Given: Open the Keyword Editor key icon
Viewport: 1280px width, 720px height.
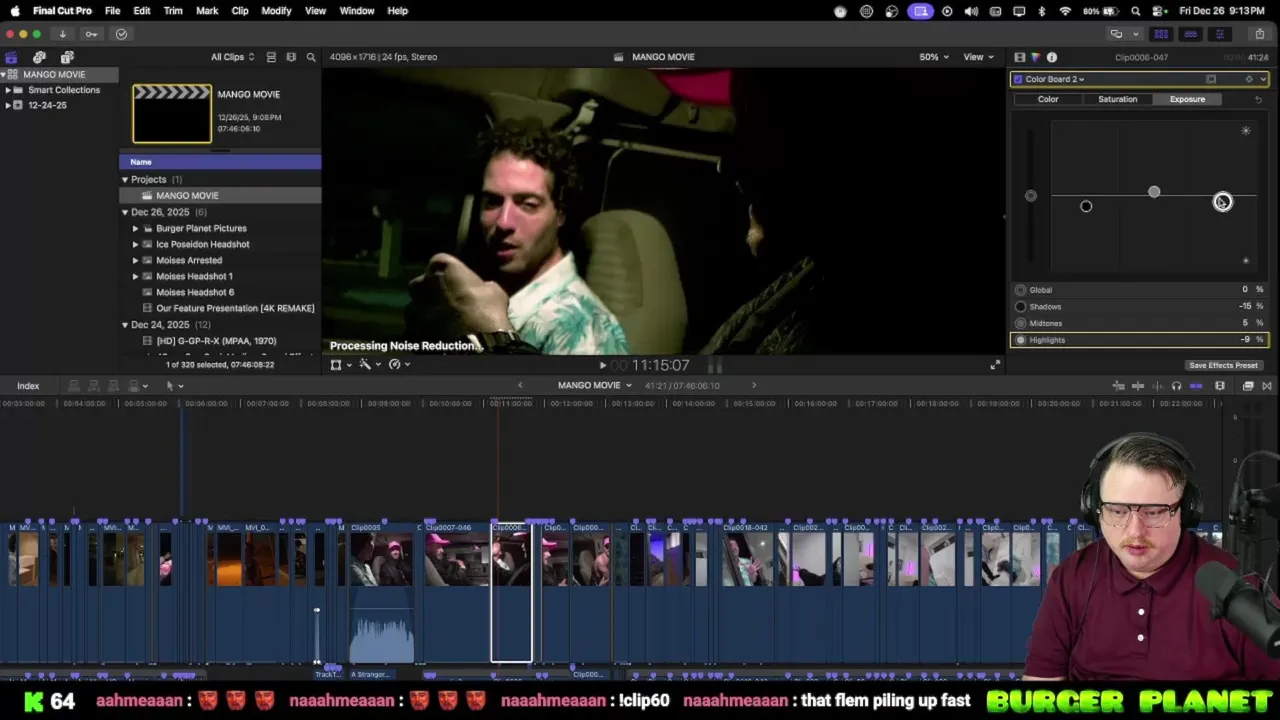Looking at the screenshot, I should (x=91, y=34).
